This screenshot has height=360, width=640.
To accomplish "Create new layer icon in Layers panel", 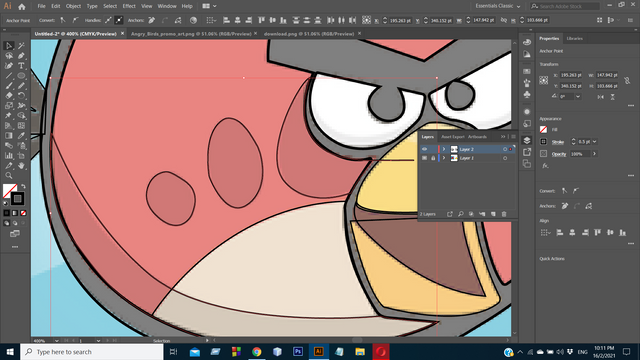I will coord(493,214).
